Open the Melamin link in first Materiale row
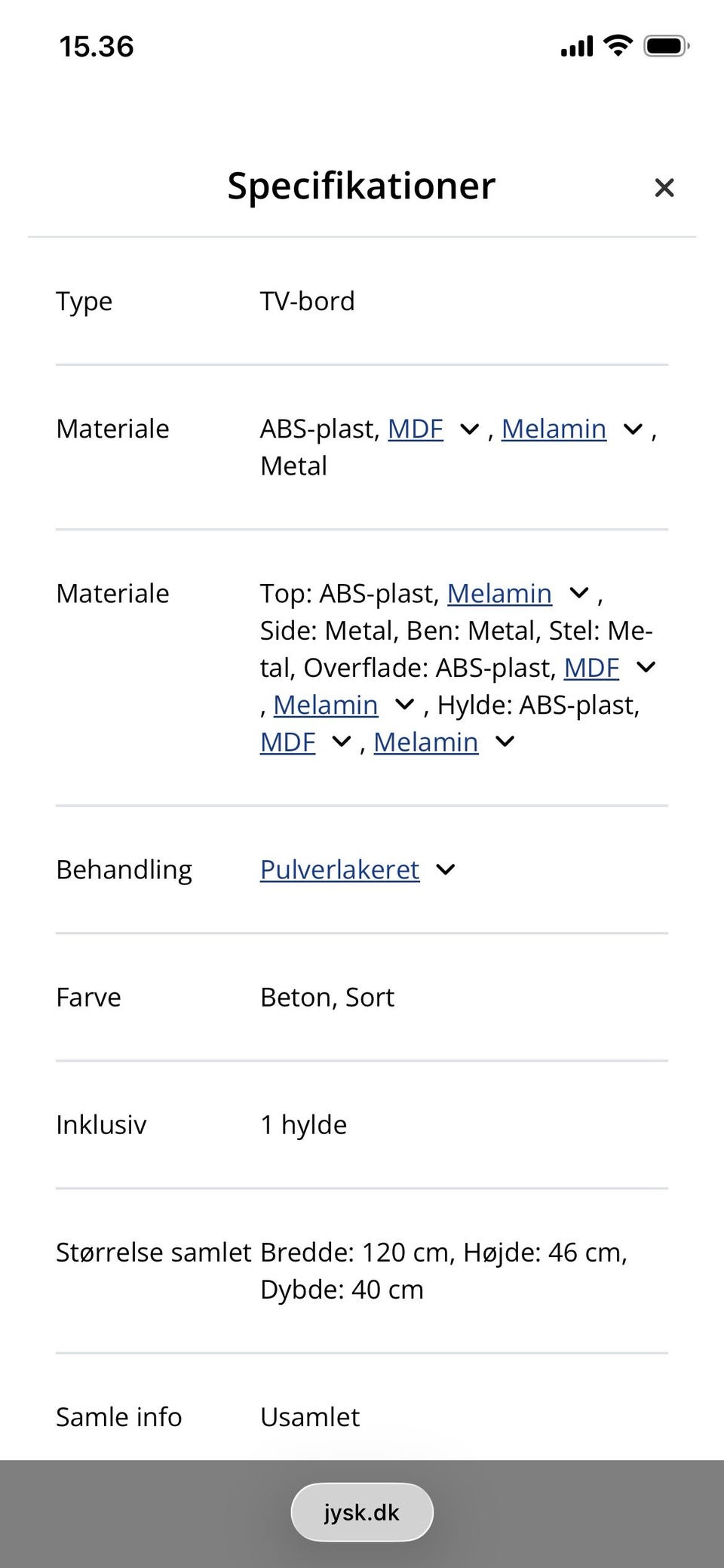 coord(554,429)
